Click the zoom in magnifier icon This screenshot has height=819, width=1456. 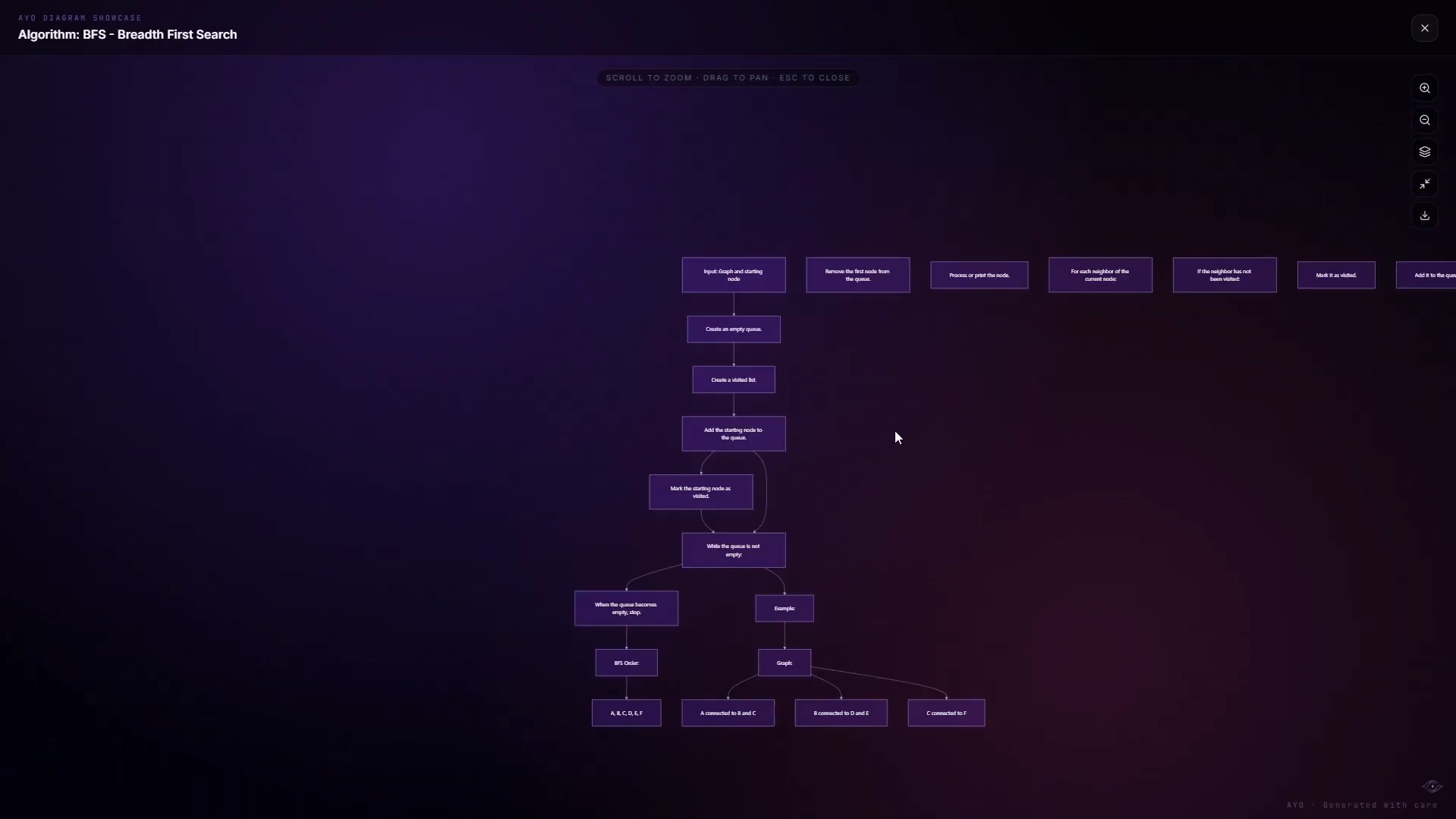[x=1424, y=88]
